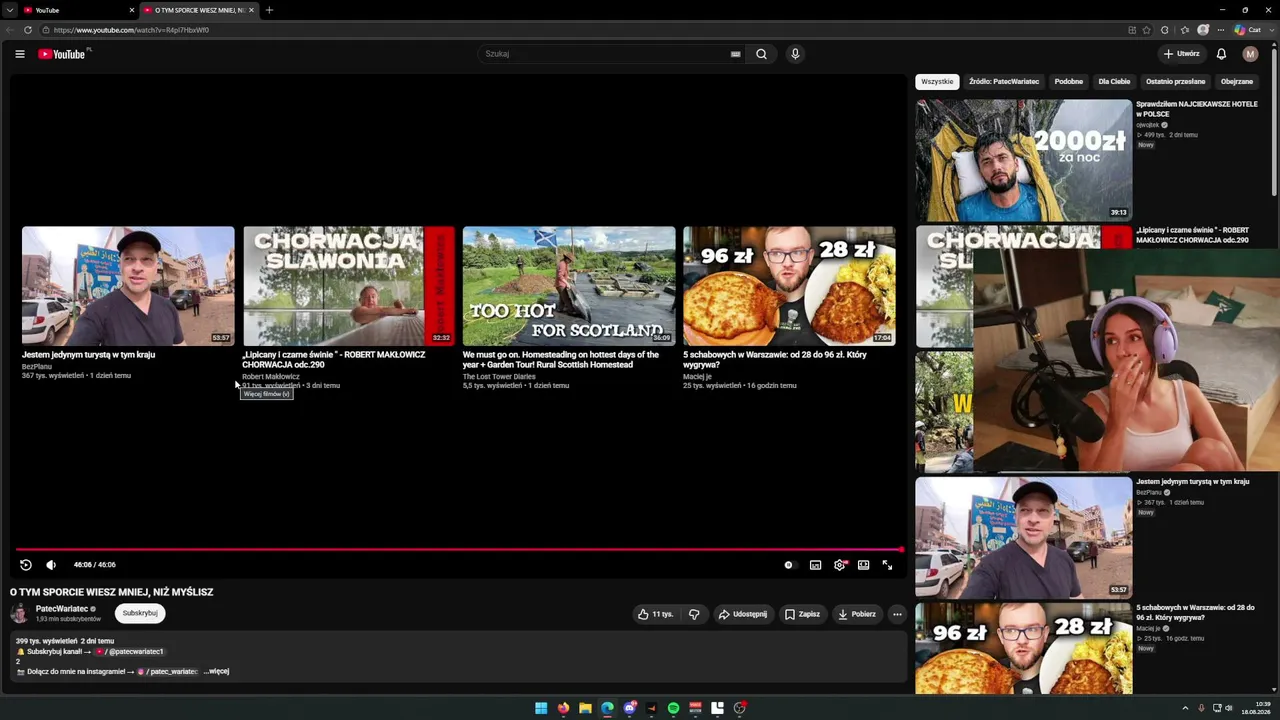Go to the YouTube home logo
The image size is (1280, 720).
62,54
